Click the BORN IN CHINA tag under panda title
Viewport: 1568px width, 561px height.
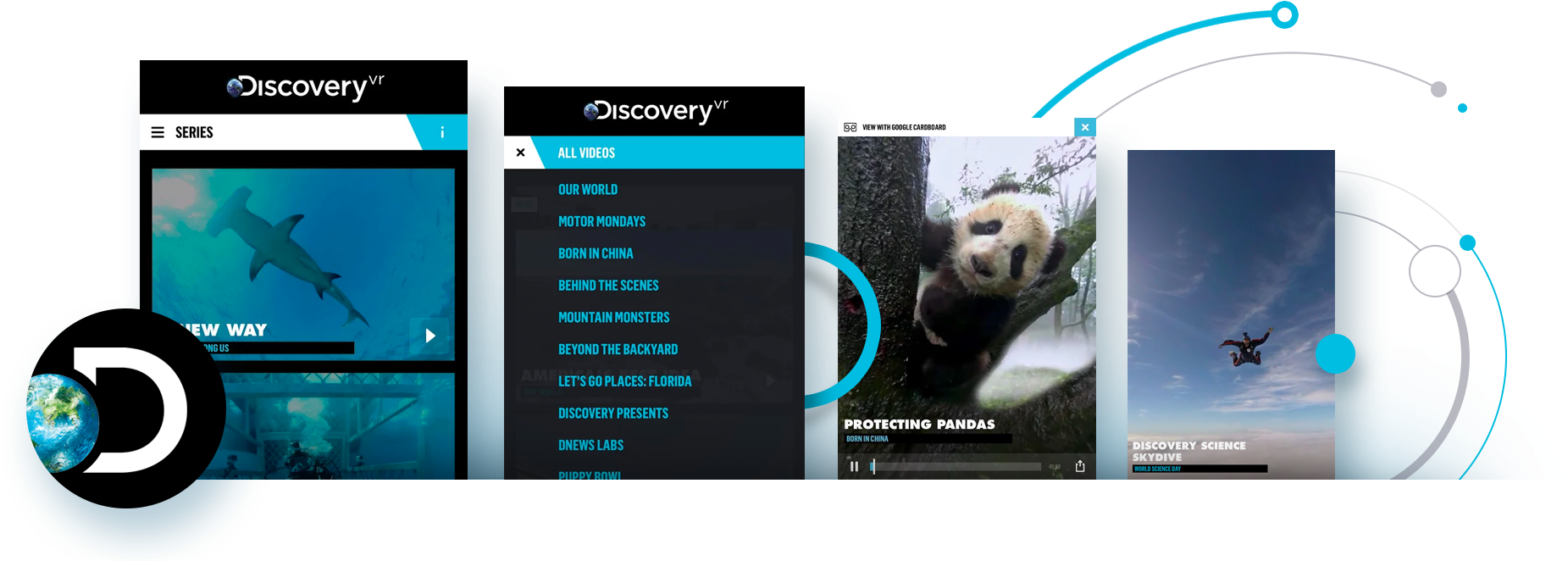pyautogui.click(x=867, y=439)
